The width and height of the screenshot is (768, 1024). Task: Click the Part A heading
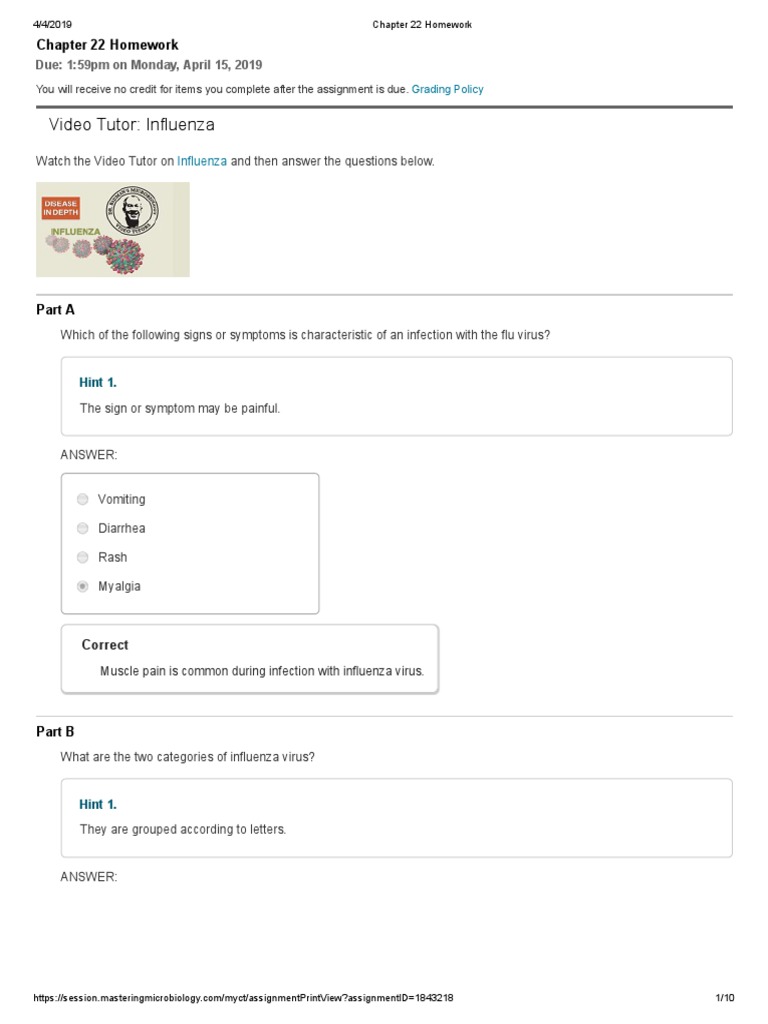click(x=55, y=310)
